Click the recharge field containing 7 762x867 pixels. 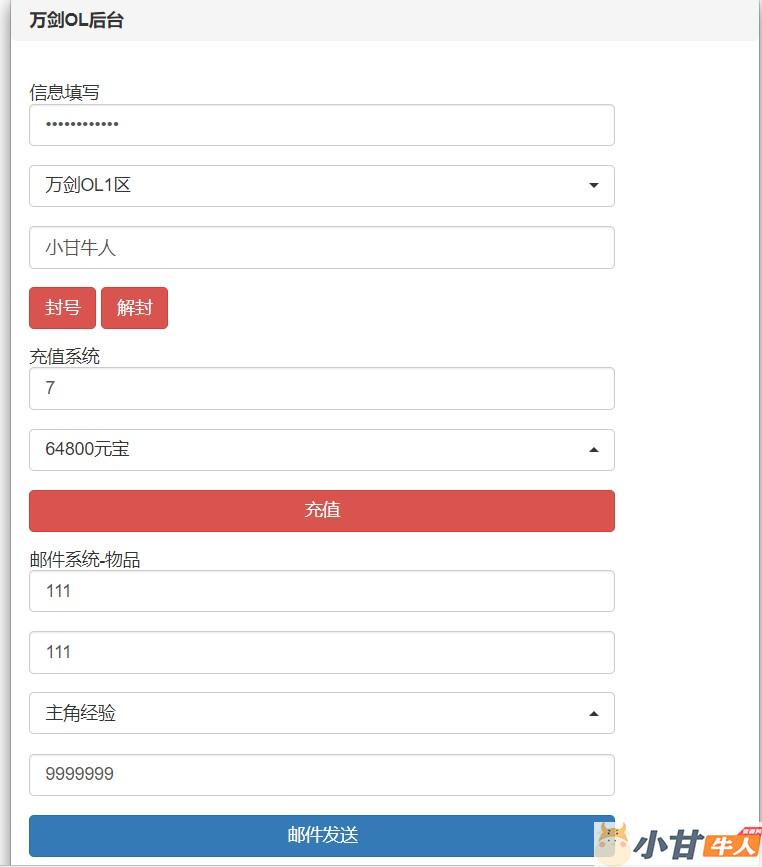pyautogui.click(x=321, y=388)
